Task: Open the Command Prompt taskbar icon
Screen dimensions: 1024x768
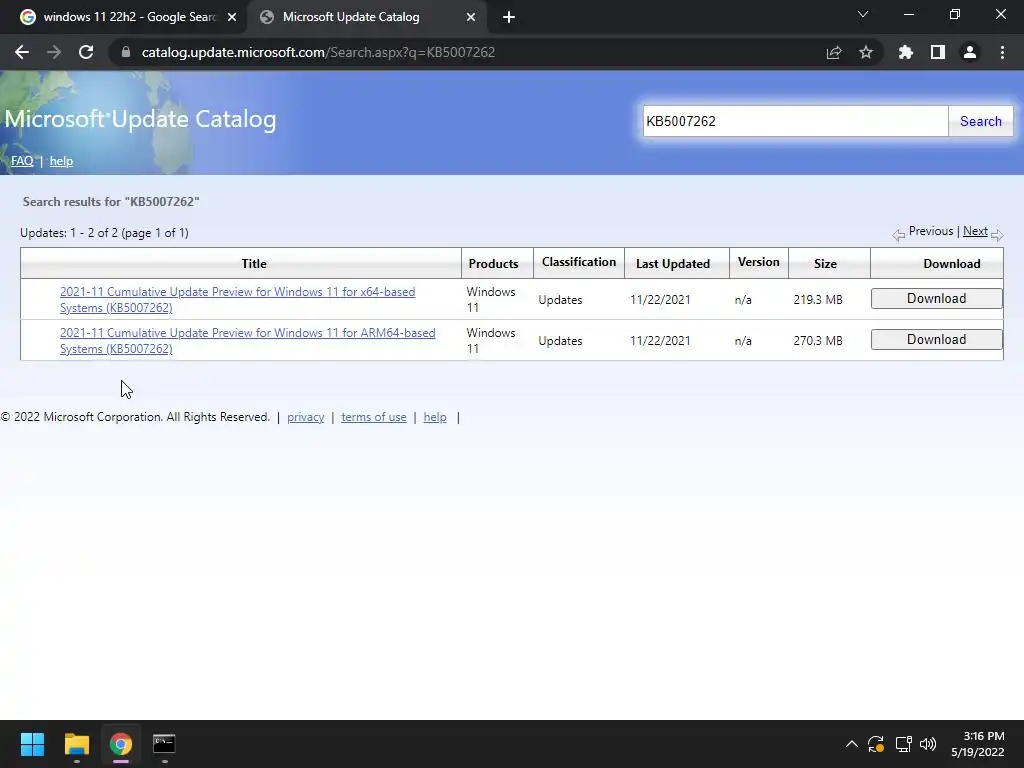Action: point(164,744)
